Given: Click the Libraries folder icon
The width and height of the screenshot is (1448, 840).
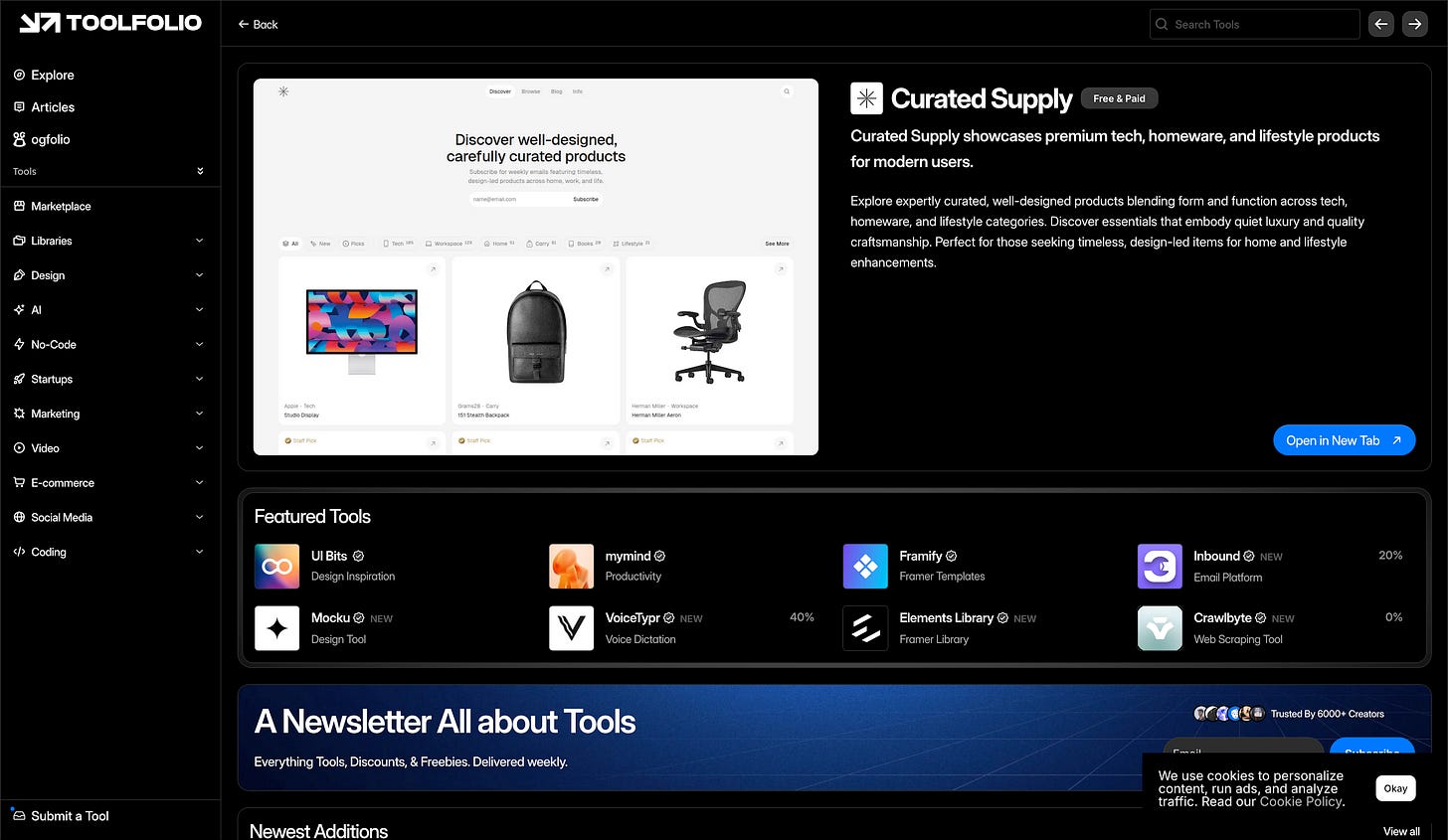Looking at the screenshot, I should pos(19,241).
